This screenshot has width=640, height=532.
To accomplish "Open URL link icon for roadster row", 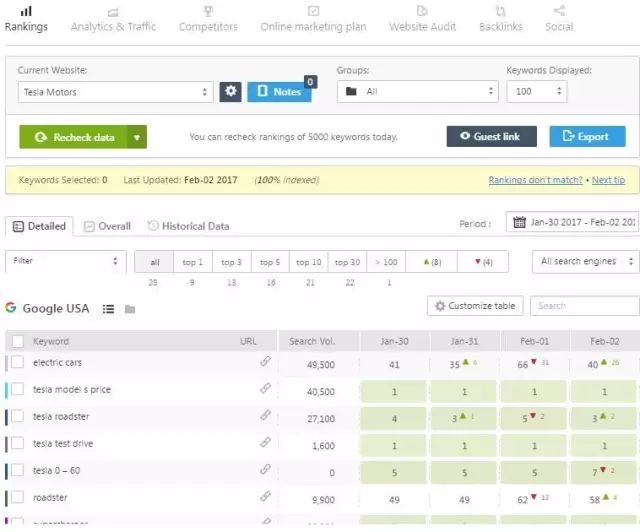I will pos(265,496).
